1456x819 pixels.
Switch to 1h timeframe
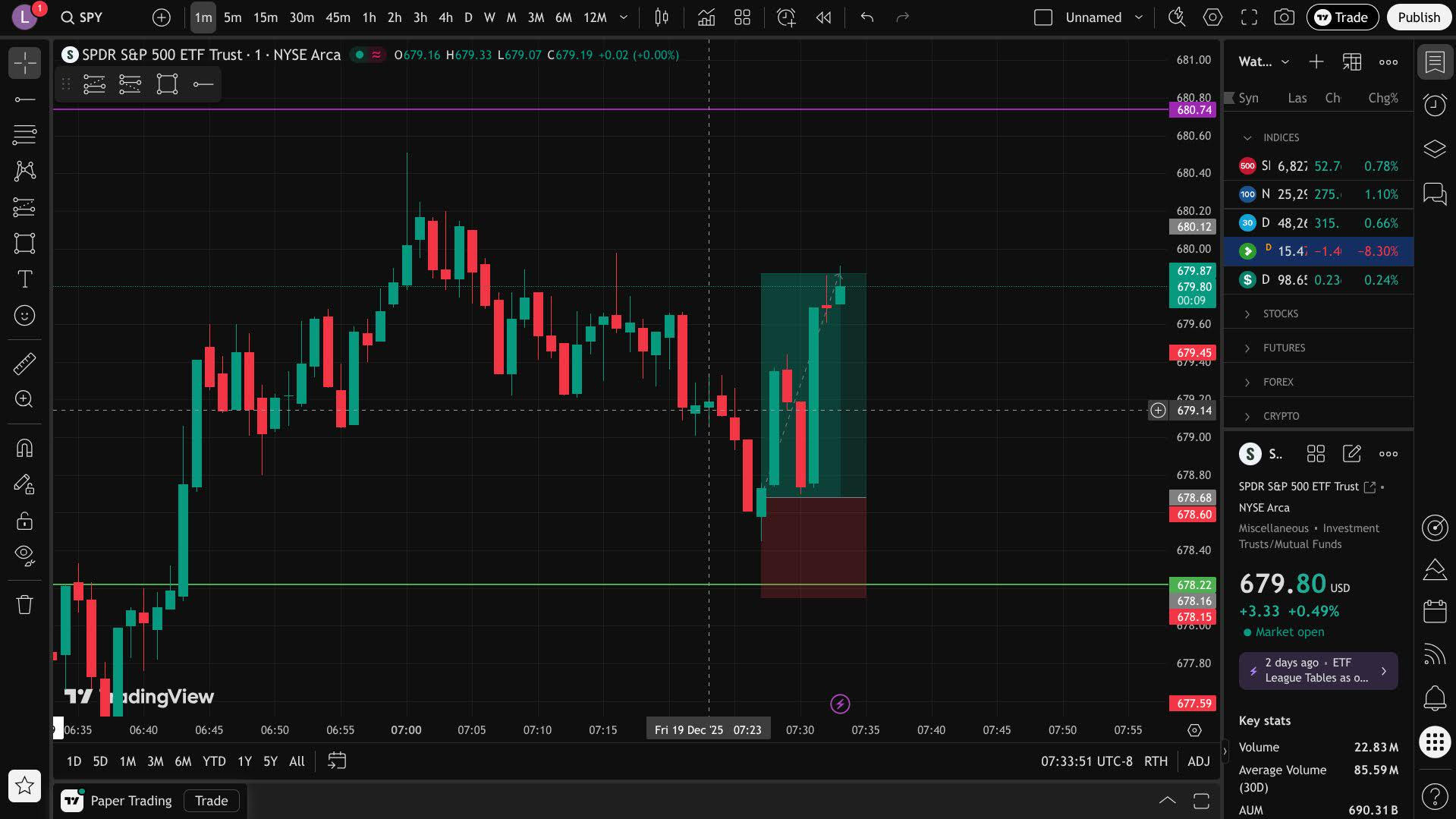point(369,17)
